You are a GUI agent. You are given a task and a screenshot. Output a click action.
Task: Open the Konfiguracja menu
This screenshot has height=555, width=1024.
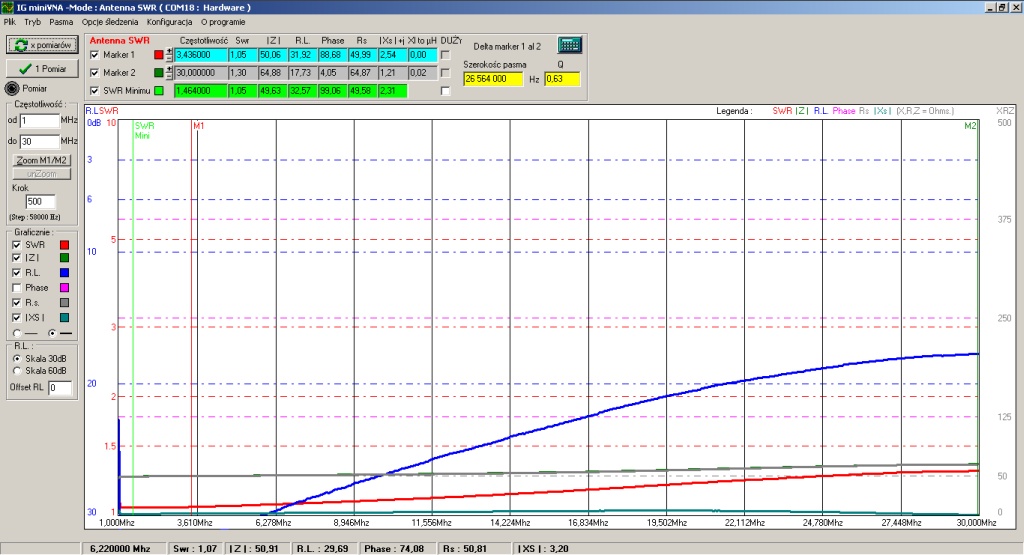[x=169, y=21]
